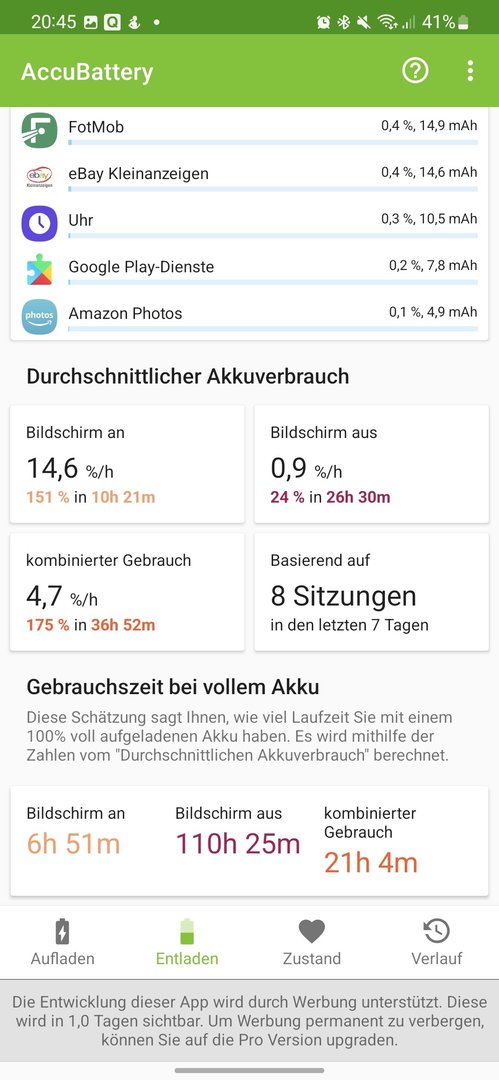Open the help question mark icon
The height and width of the screenshot is (1080, 499).
click(415, 70)
